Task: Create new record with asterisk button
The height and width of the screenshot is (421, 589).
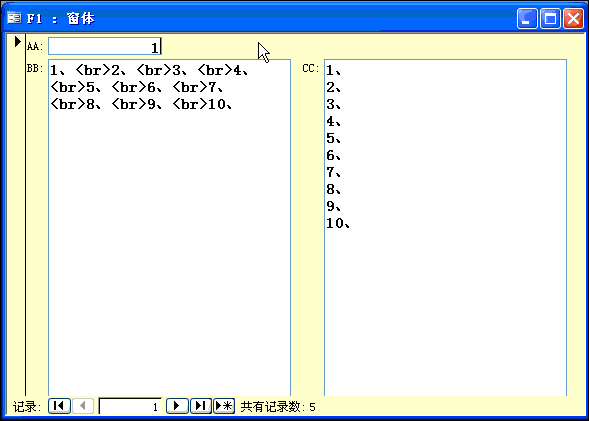Action: coord(224,406)
